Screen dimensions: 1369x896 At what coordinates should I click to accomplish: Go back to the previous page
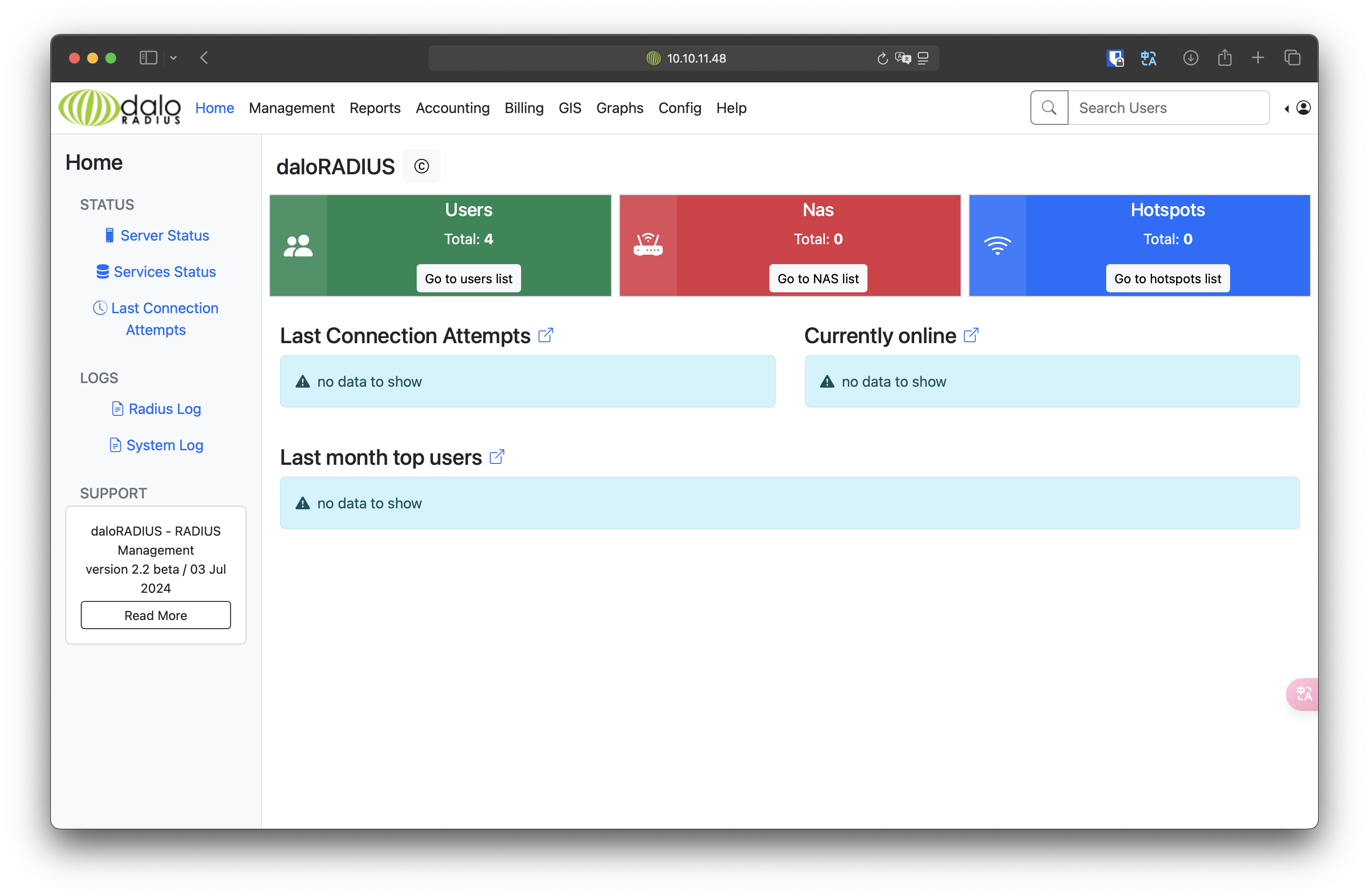tap(204, 58)
